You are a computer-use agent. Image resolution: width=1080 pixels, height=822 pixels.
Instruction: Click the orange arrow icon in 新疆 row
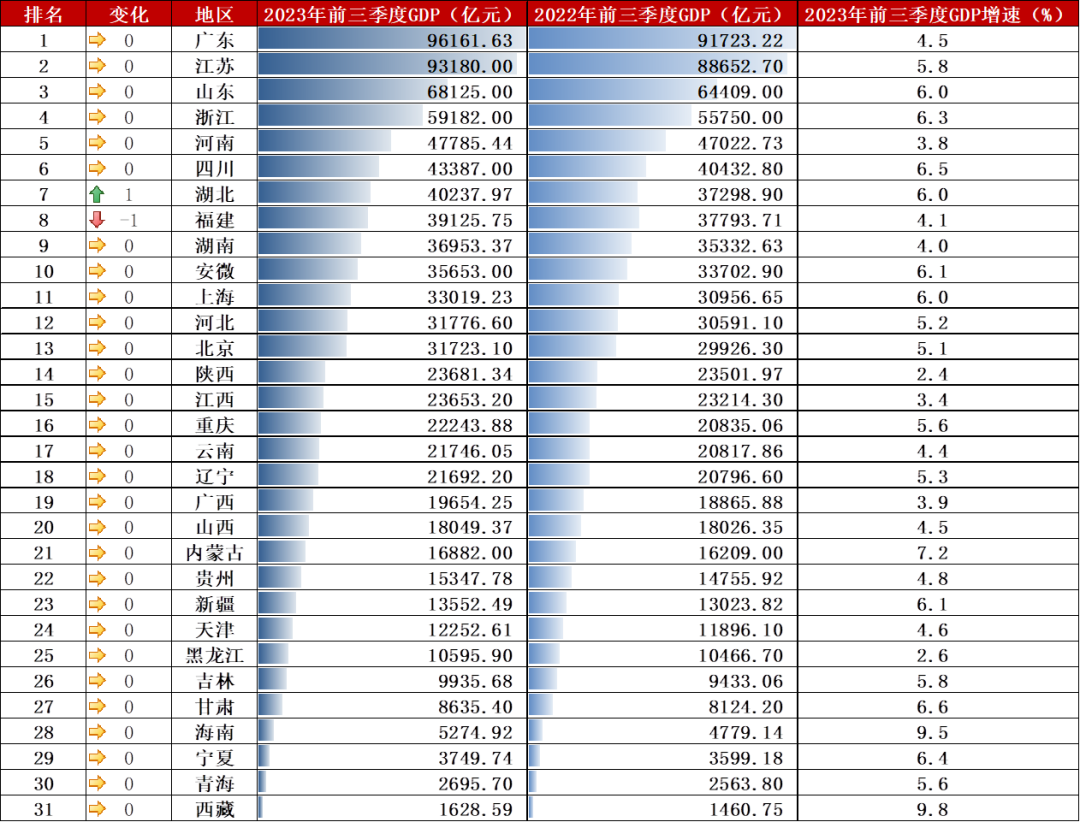click(97, 604)
